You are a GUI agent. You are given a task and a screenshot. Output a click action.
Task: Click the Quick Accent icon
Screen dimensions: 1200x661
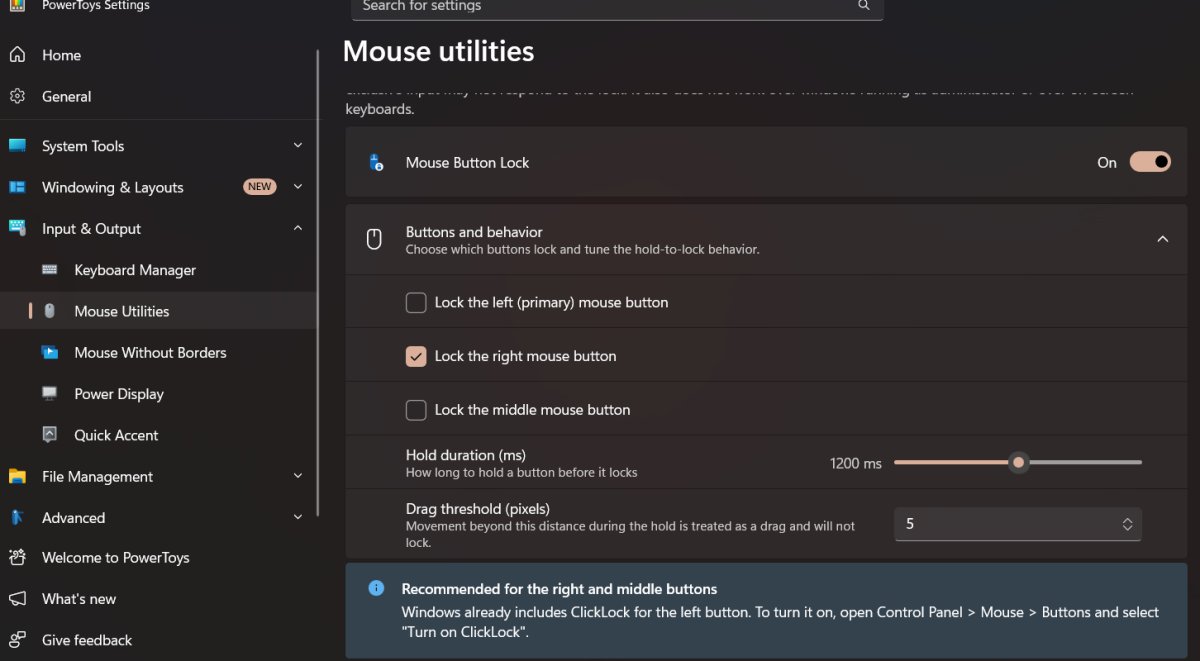50,435
